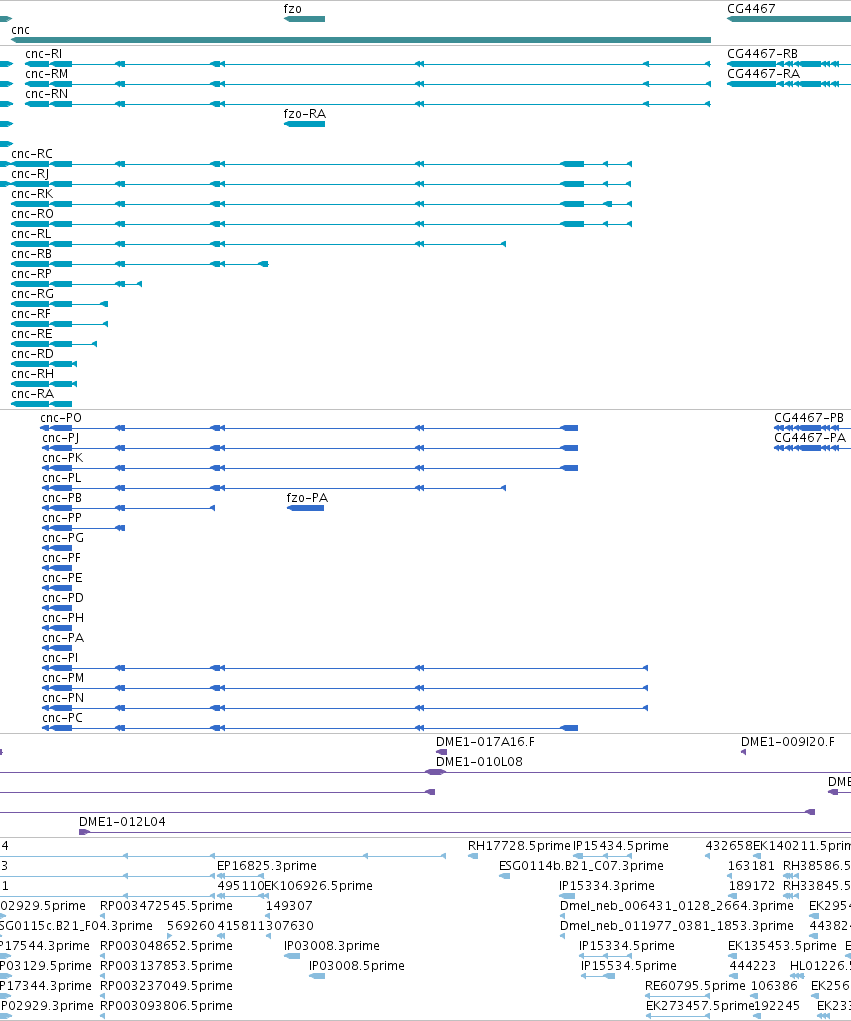Select the cnc-PJ protein label
851x1021 pixels.
[x=61, y=438]
